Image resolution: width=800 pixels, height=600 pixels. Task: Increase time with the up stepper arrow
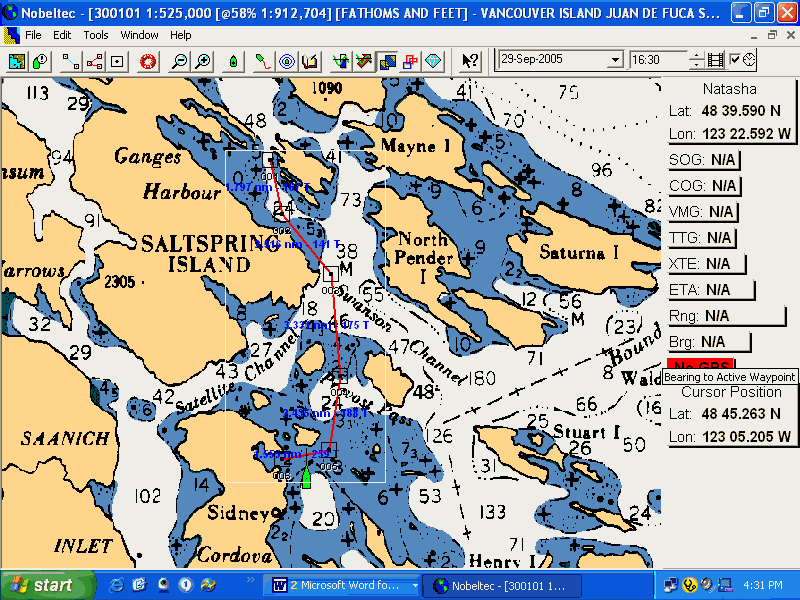(x=696, y=55)
